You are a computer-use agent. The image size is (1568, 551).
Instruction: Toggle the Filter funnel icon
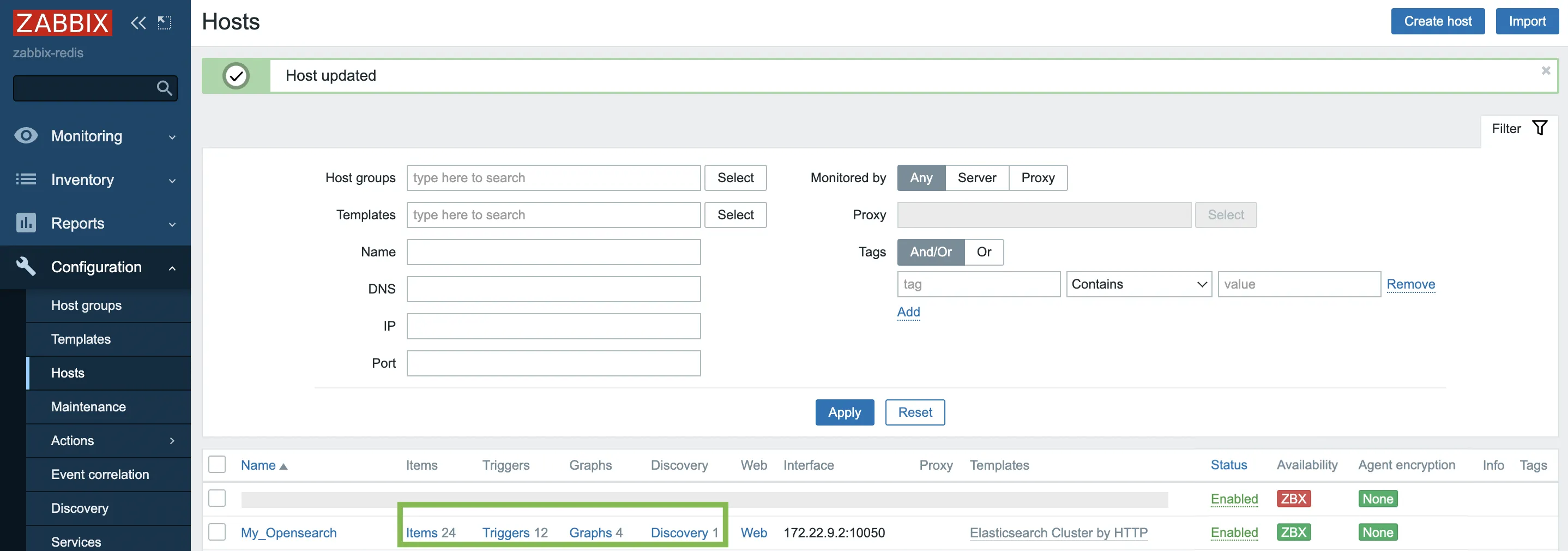tap(1540, 128)
